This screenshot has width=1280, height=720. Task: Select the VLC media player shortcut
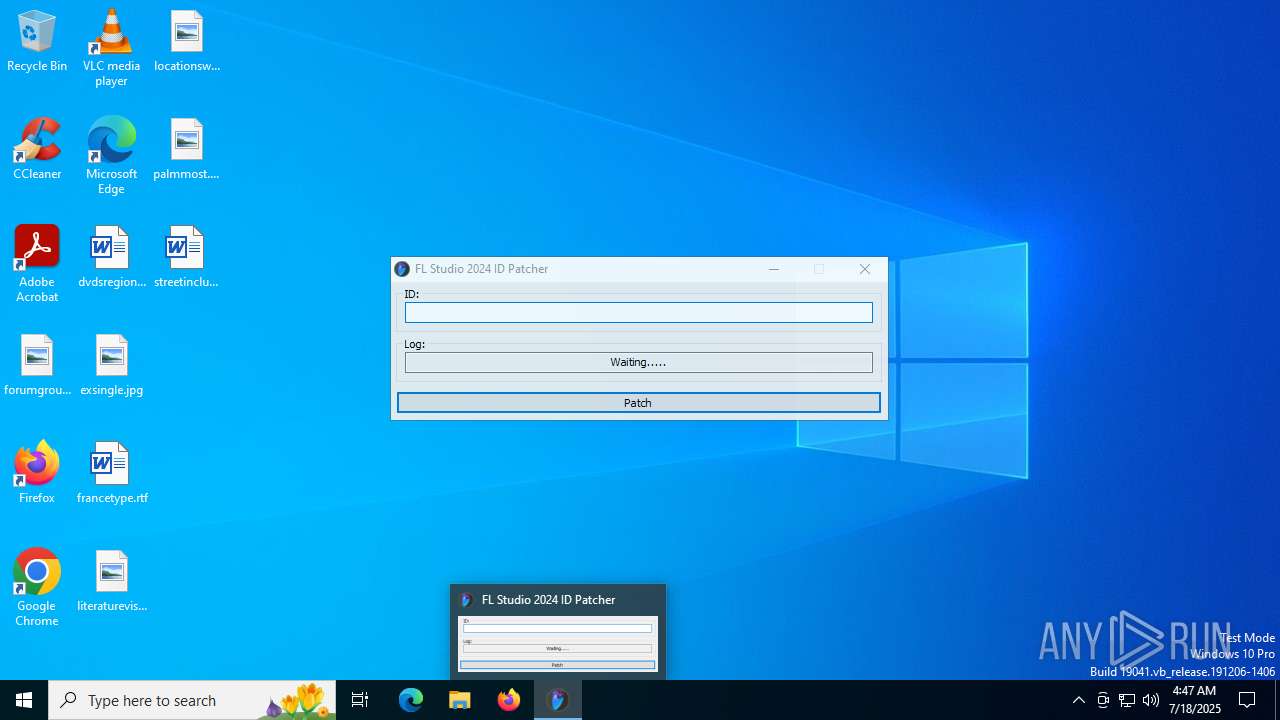[111, 48]
